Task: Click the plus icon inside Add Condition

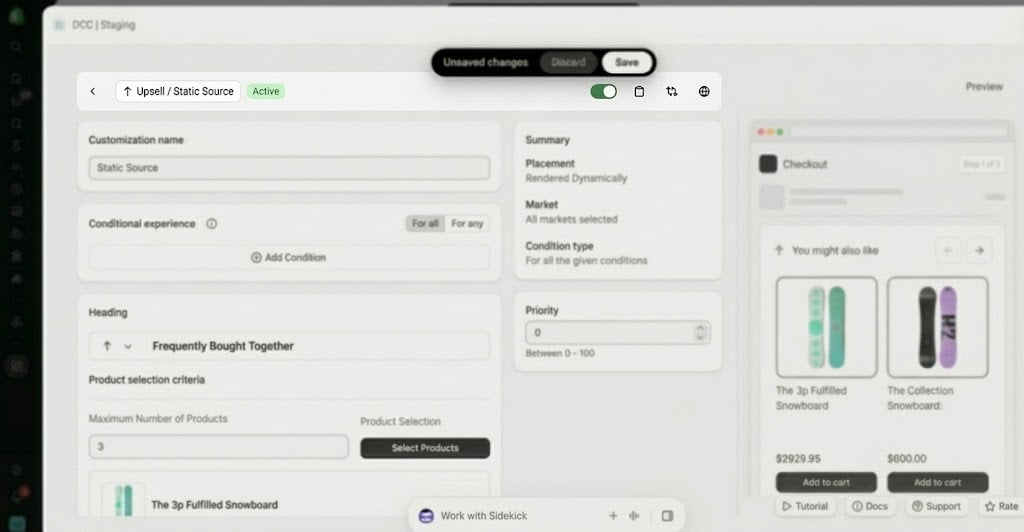Action: pyautogui.click(x=256, y=257)
